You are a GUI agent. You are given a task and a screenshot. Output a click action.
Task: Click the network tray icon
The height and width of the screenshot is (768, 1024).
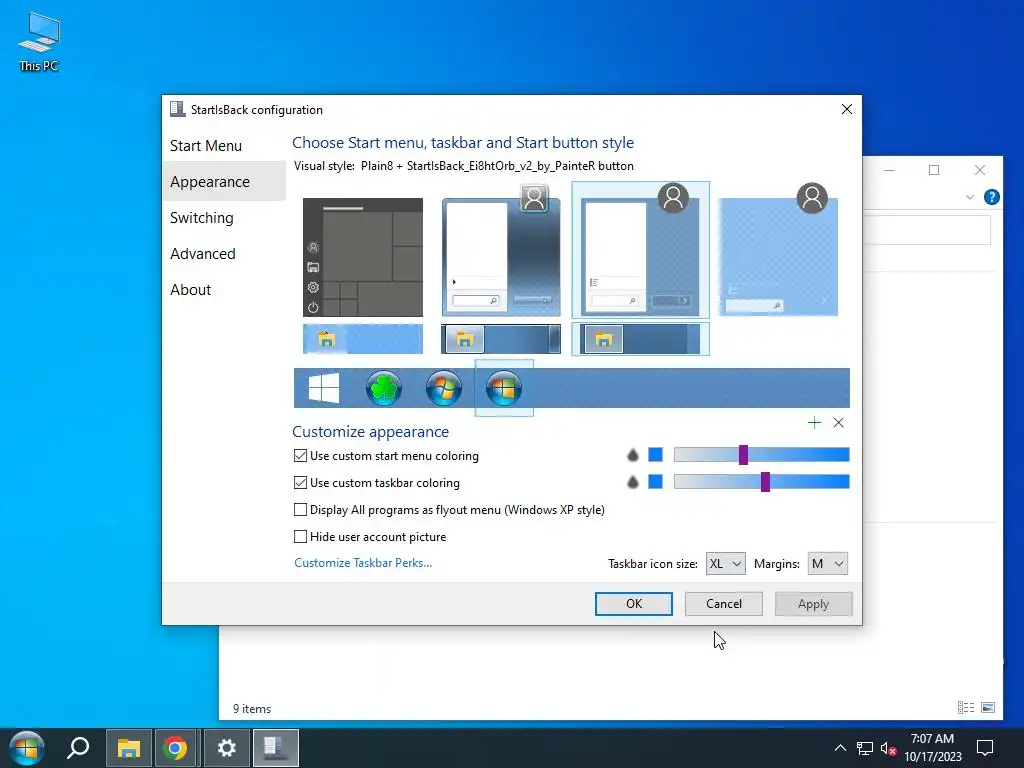pos(865,748)
